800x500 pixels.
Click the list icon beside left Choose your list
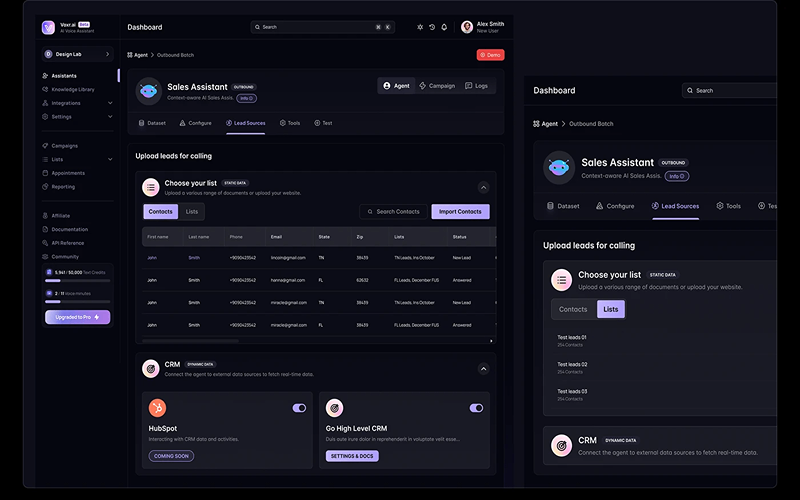pyautogui.click(x=151, y=187)
